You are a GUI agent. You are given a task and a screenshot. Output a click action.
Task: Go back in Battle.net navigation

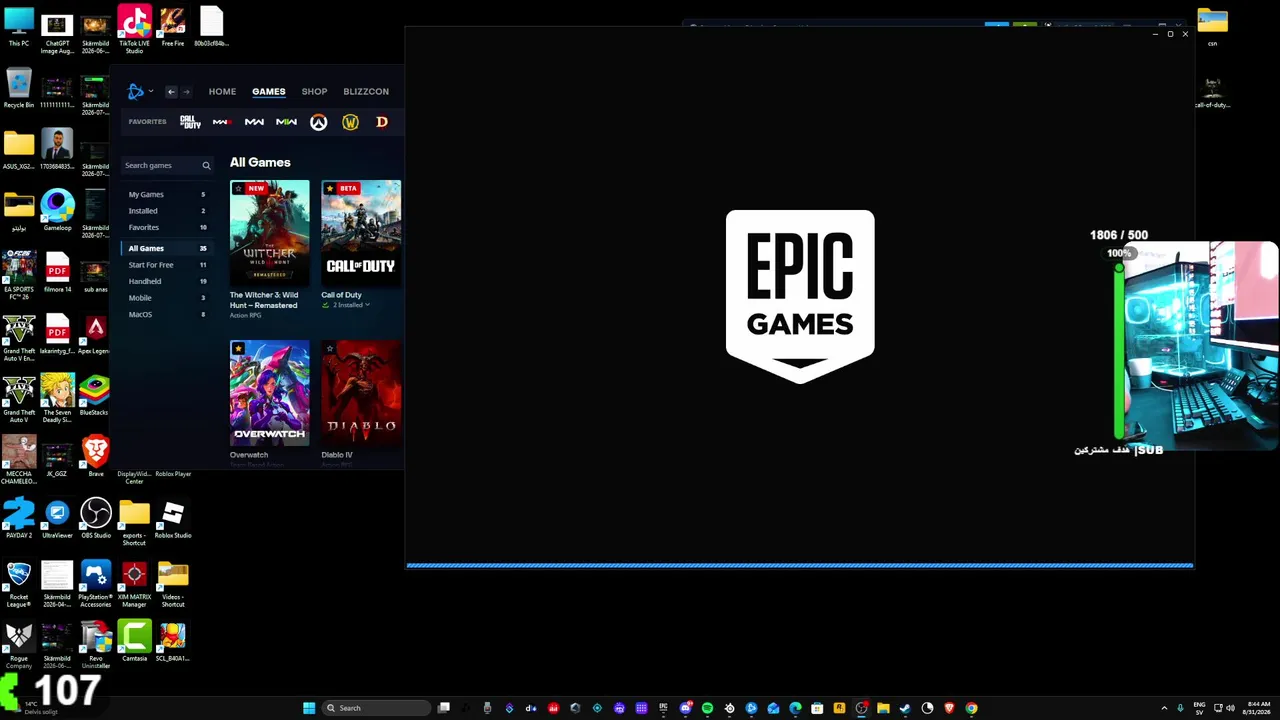tap(171, 92)
